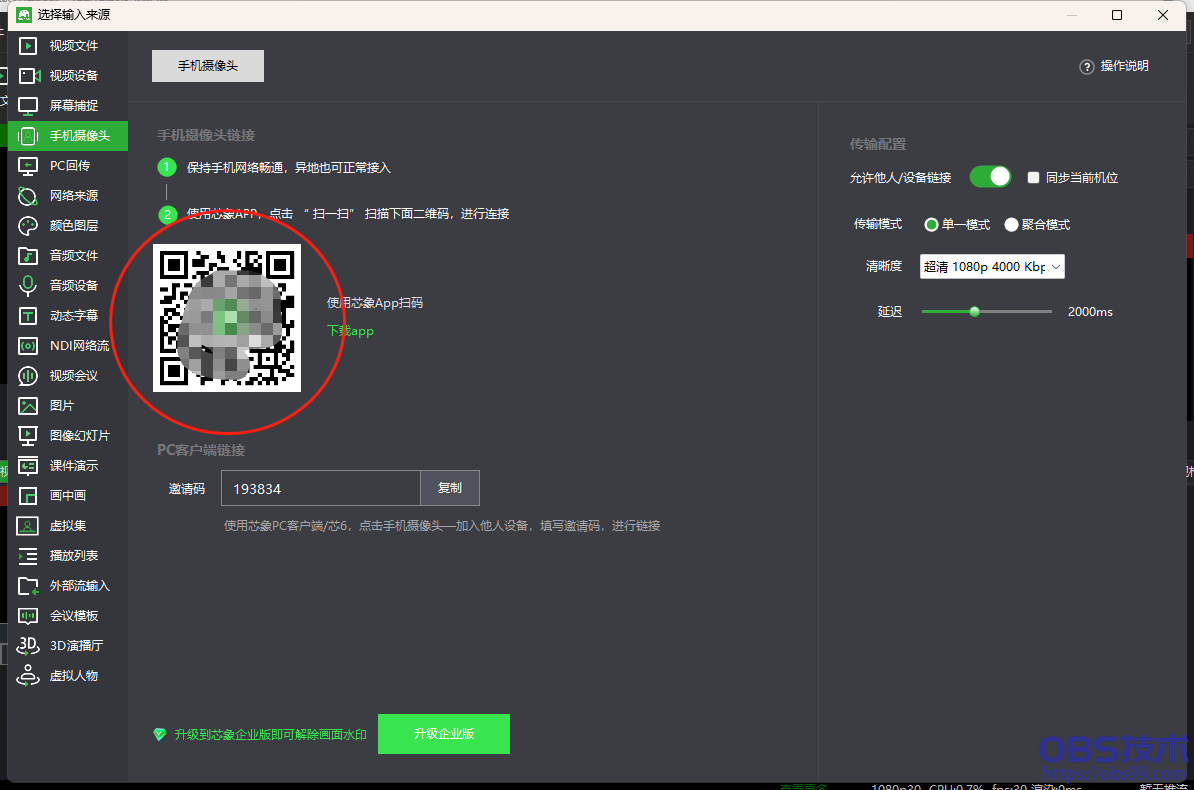Open 视频文件 in the source list
This screenshot has height=790, width=1194.
(74, 46)
